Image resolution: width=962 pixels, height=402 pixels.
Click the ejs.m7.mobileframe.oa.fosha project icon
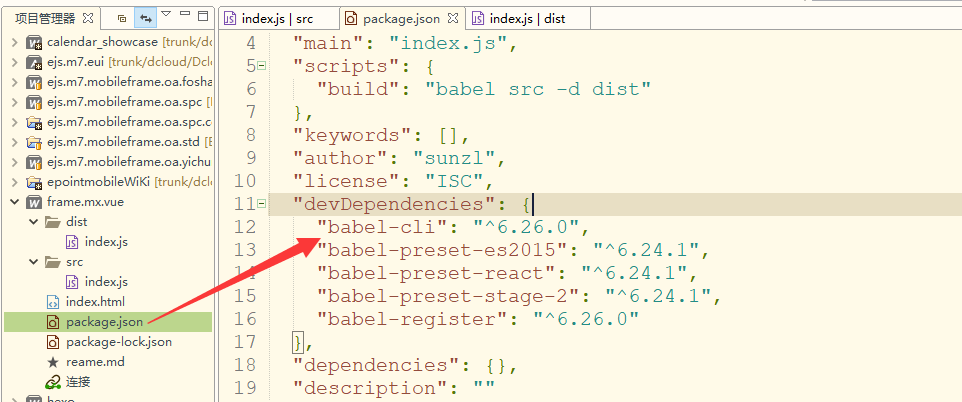pos(34,82)
